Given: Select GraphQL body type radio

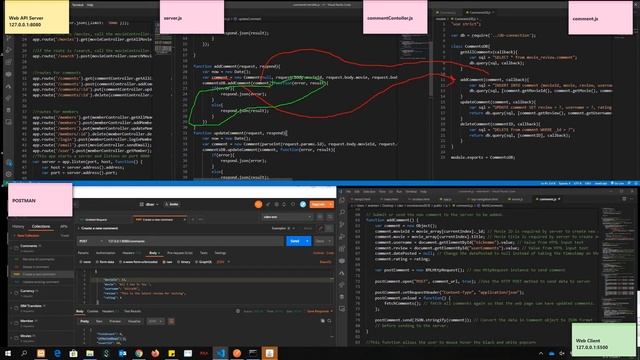Looking at the screenshot, I should coord(197,262).
